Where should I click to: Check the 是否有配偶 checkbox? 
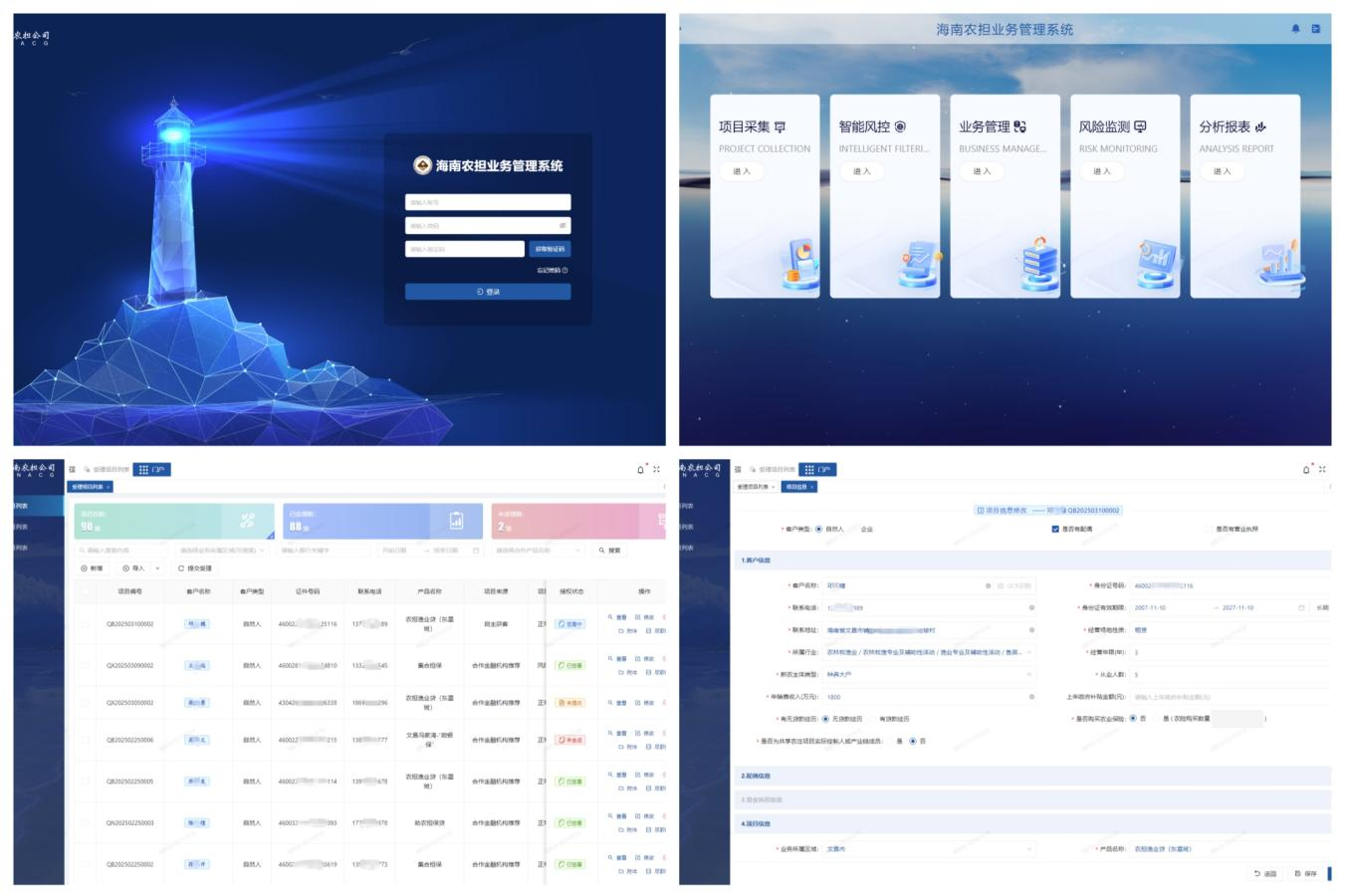(x=1055, y=530)
